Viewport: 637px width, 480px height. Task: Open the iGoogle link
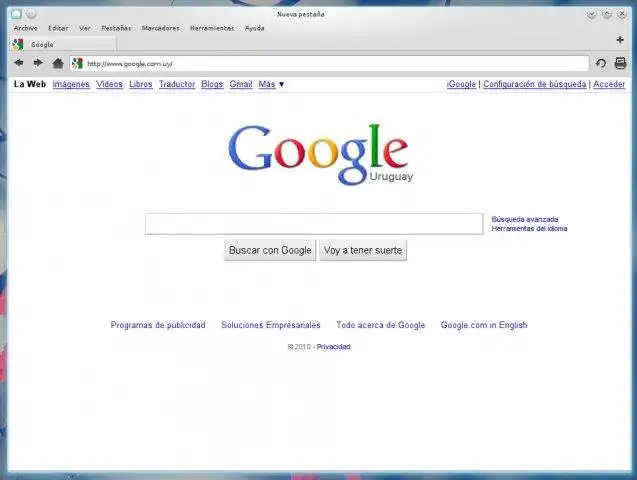point(461,84)
